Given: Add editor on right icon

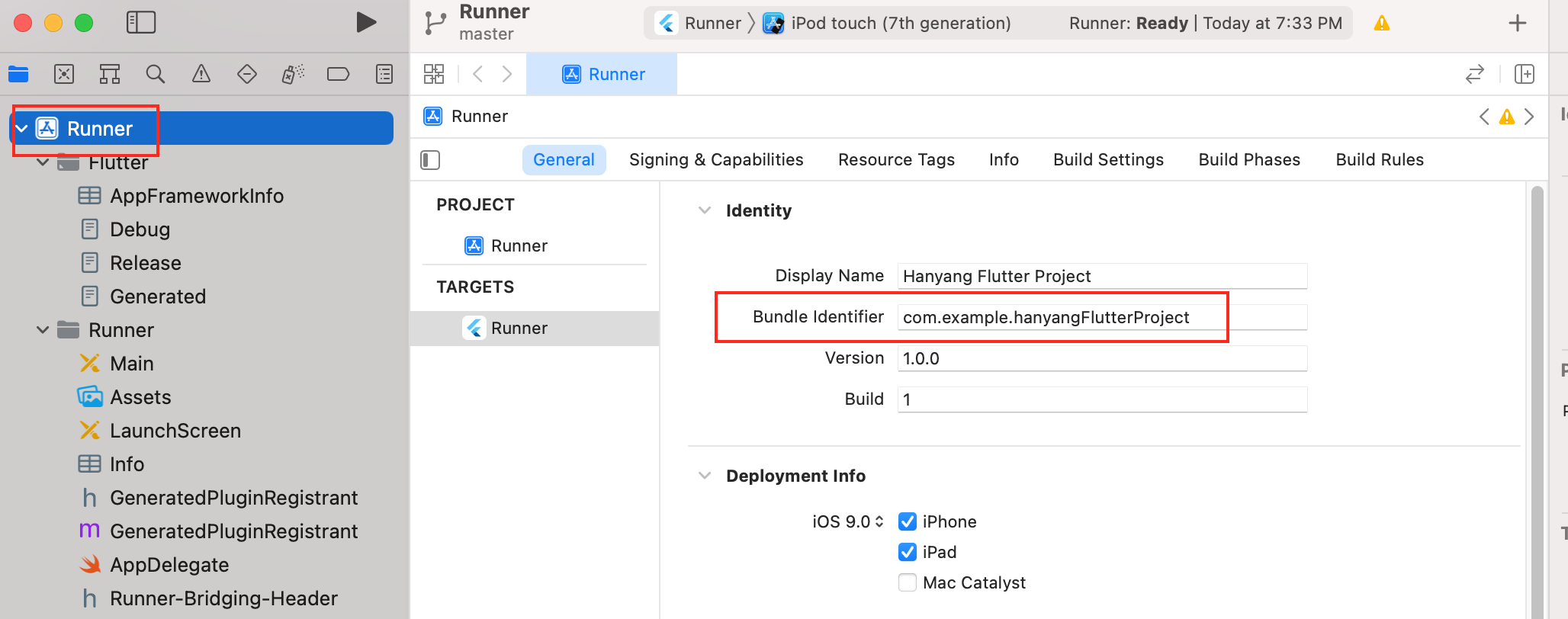Looking at the screenshot, I should (1525, 74).
